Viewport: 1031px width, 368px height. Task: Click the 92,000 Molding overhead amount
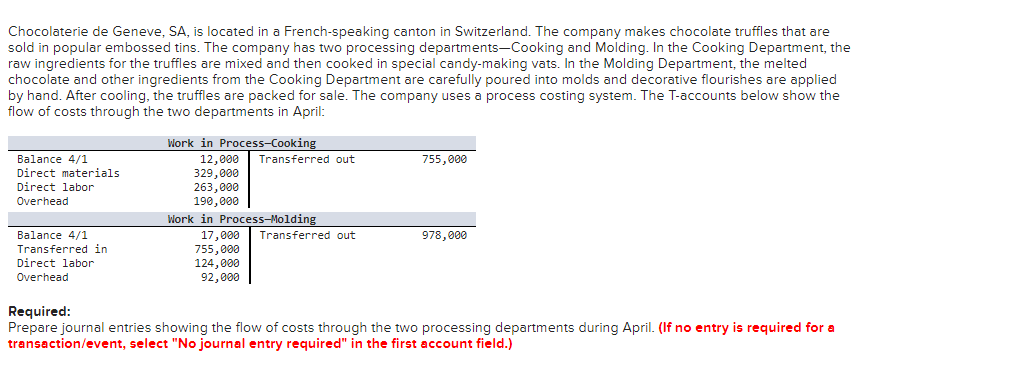point(220,277)
